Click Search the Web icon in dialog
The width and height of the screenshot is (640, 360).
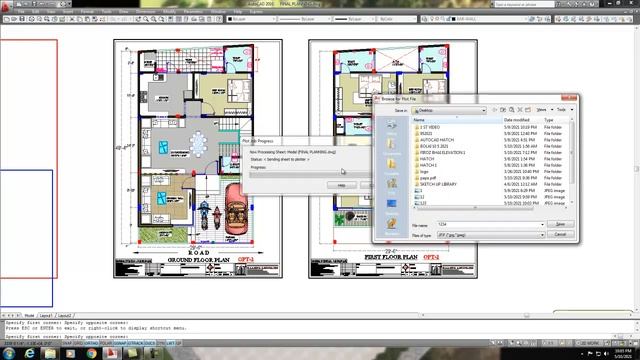pyautogui.click(x=511, y=110)
